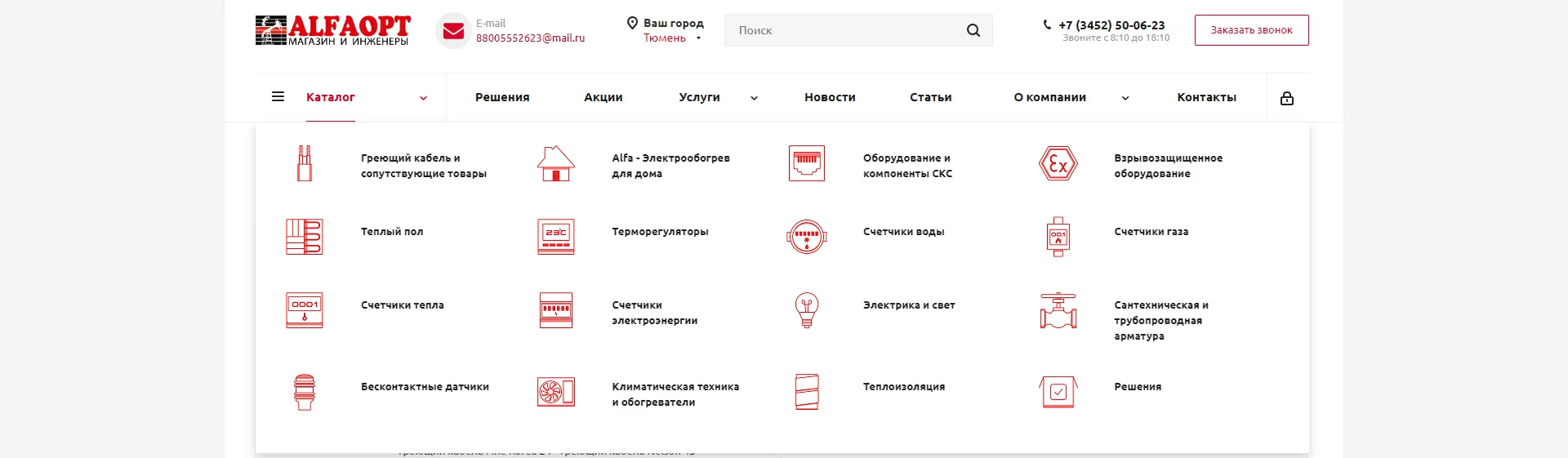Expand the О компании submenu arrow

coord(1125,98)
